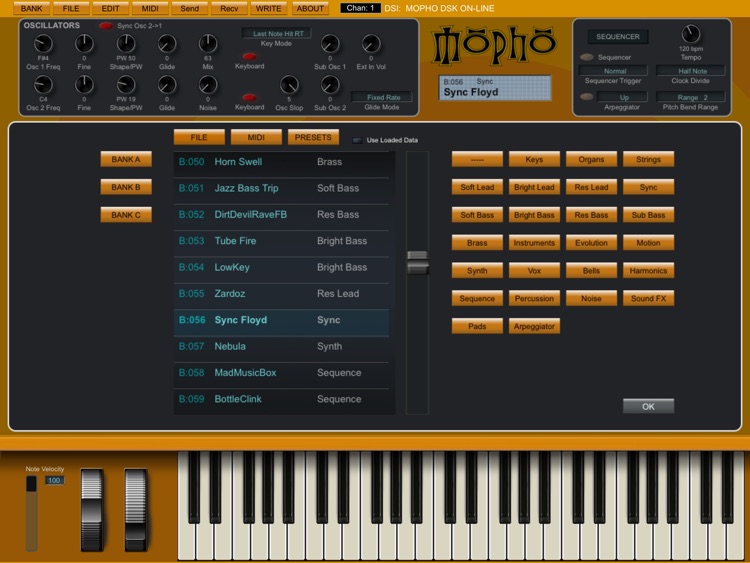
Task: Select preset B:050 Horn Swell
Action: pyautogui.click(x=281, y=162)
